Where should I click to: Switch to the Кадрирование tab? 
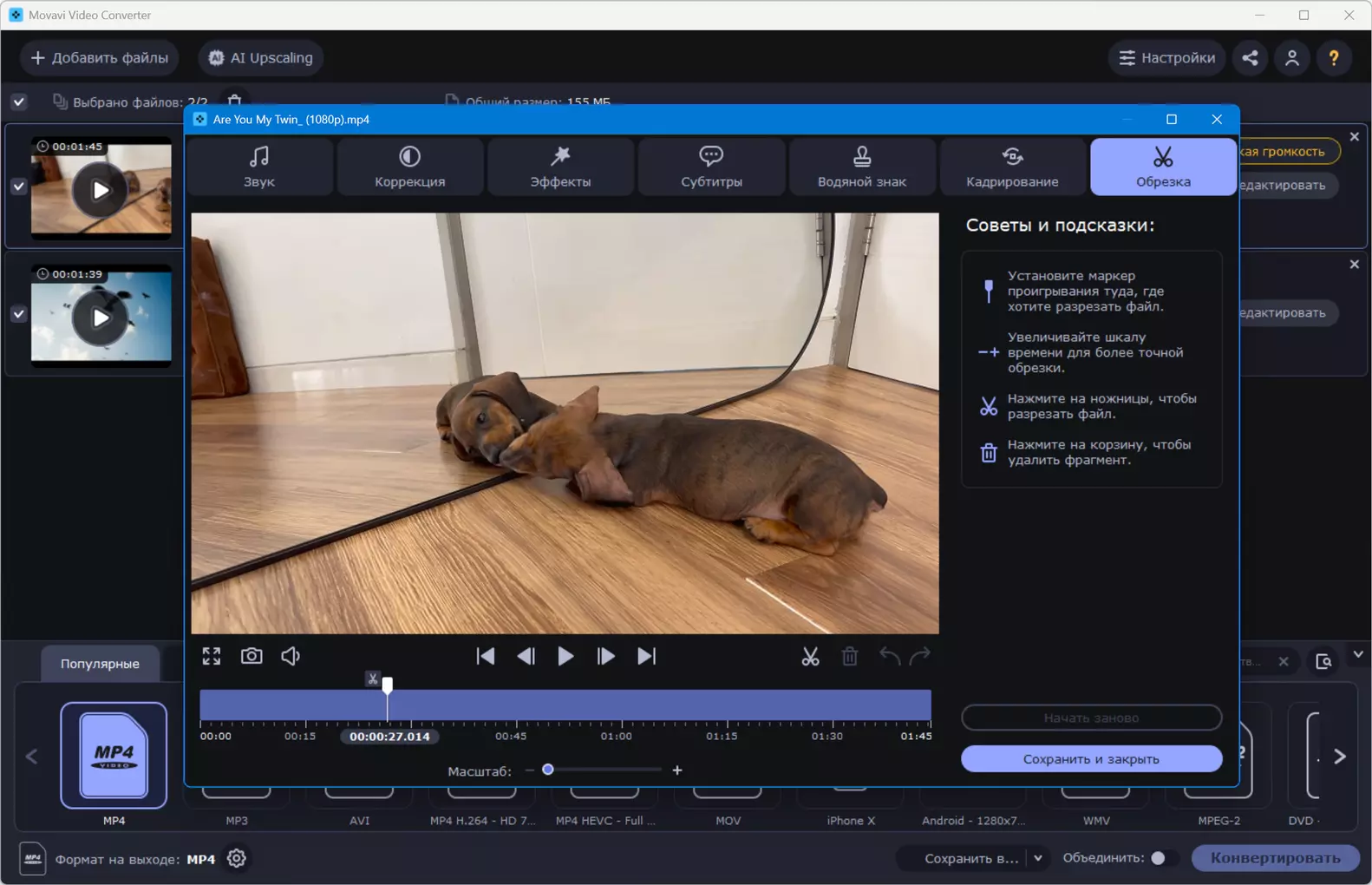[1012, 167]
